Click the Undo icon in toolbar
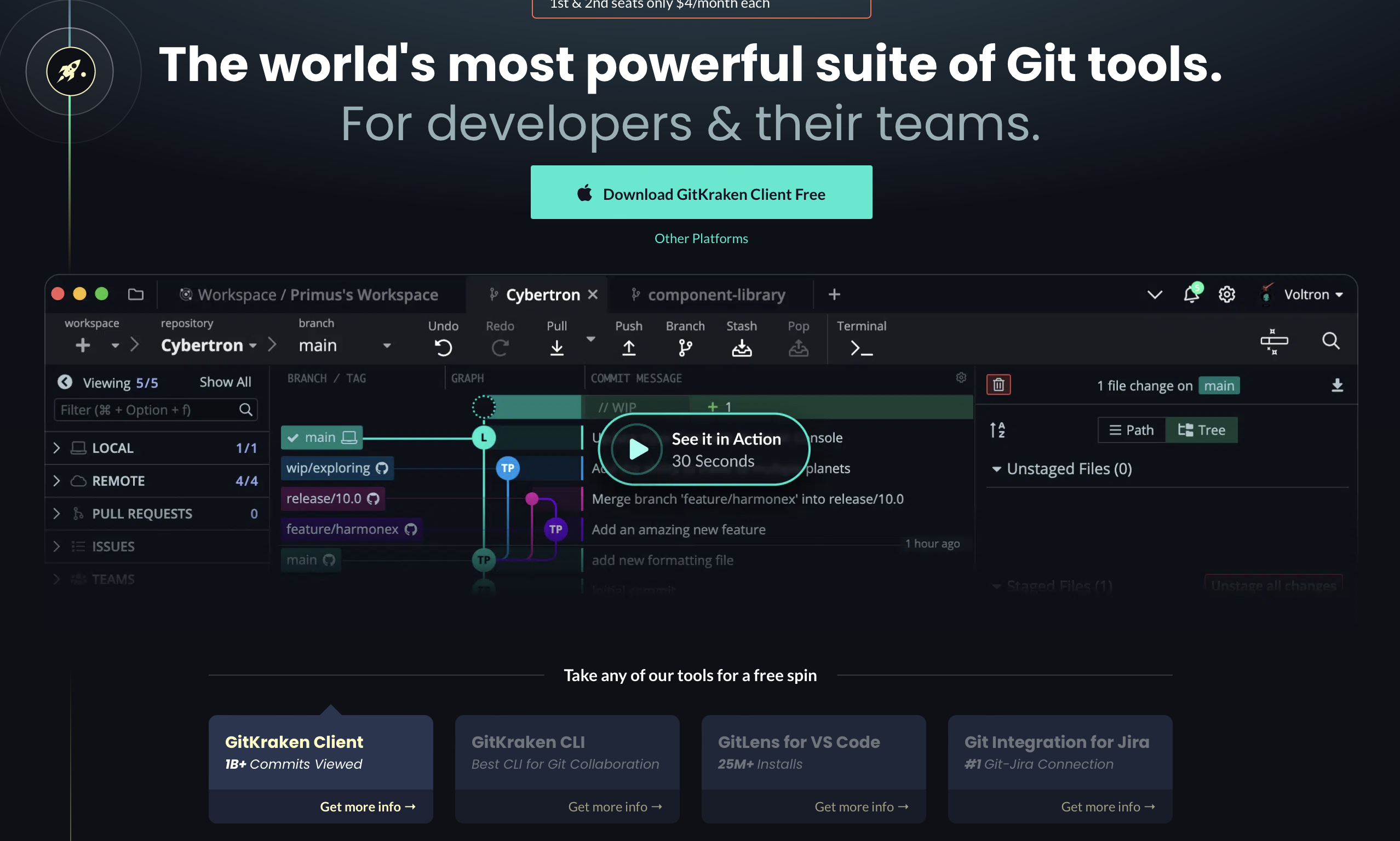 click(443, 347)
